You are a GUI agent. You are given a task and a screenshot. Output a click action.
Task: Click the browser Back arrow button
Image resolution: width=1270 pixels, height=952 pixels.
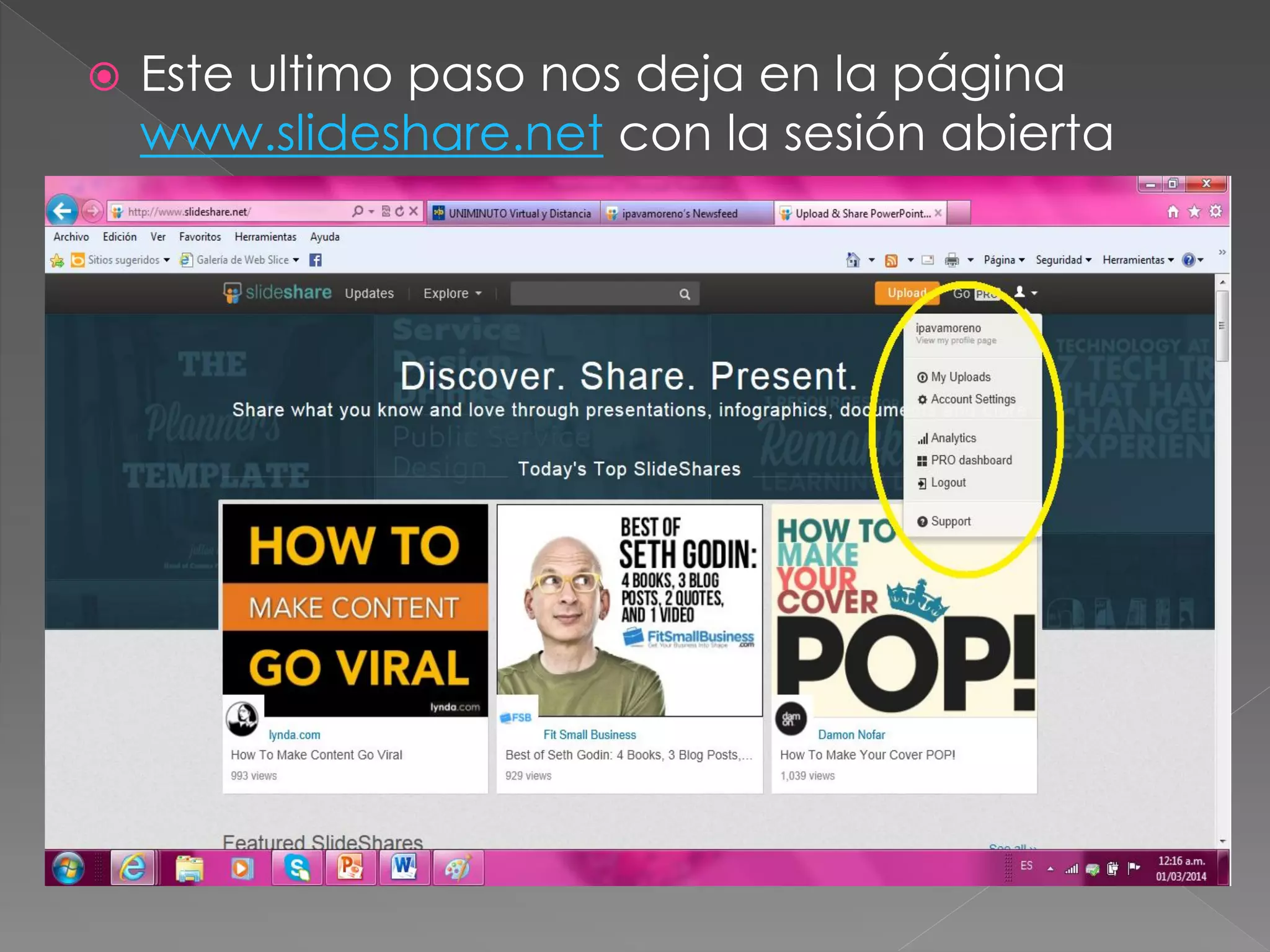[62, 211]
